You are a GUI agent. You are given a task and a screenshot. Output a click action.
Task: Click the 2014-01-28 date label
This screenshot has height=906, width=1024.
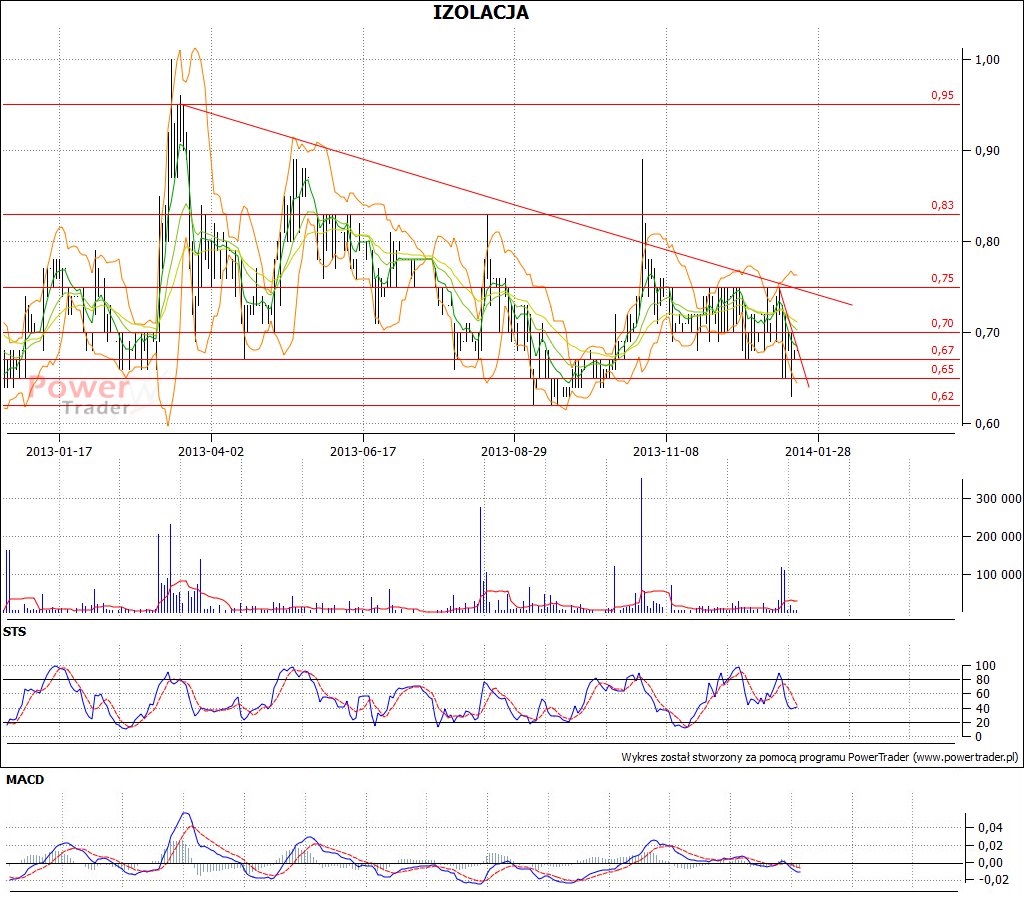coord(818,451)
